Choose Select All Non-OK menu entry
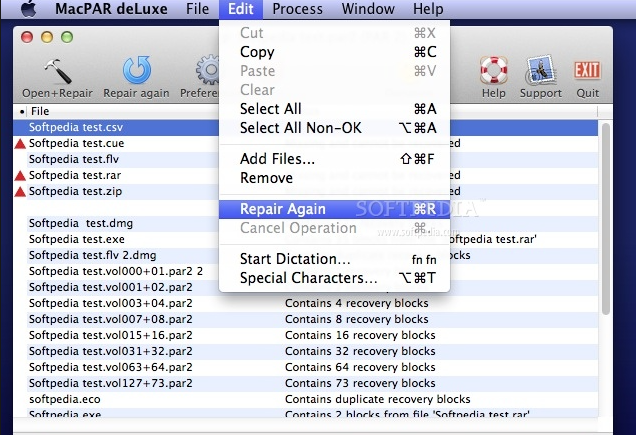 pyautogui.click(x=334, y=128)
